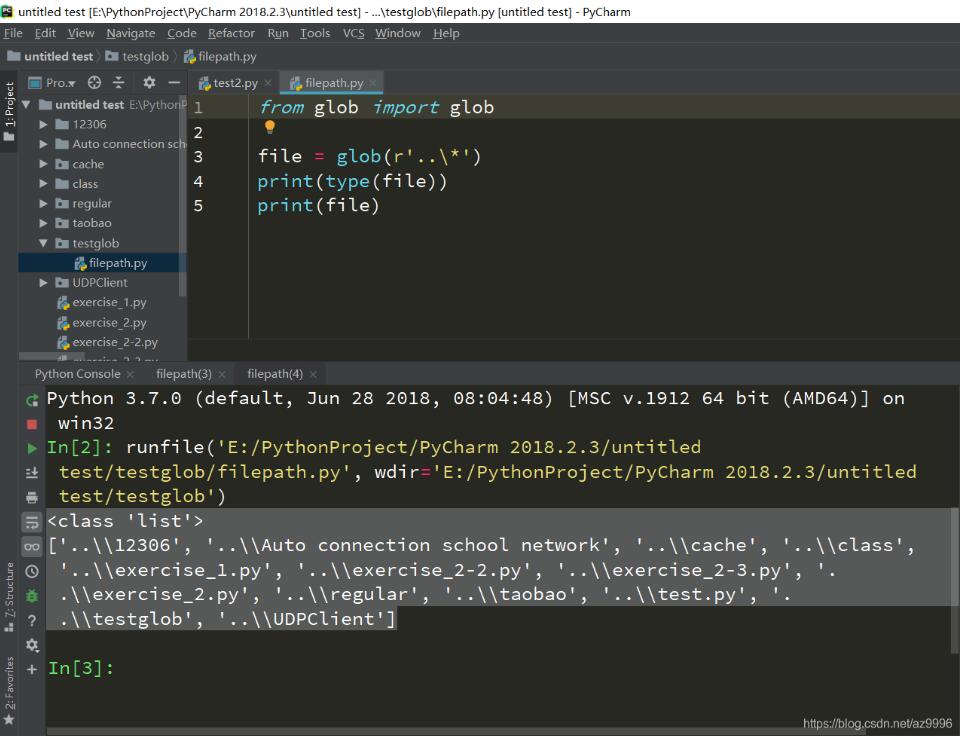Select Opened File in the Project view

tap(95, 82)
